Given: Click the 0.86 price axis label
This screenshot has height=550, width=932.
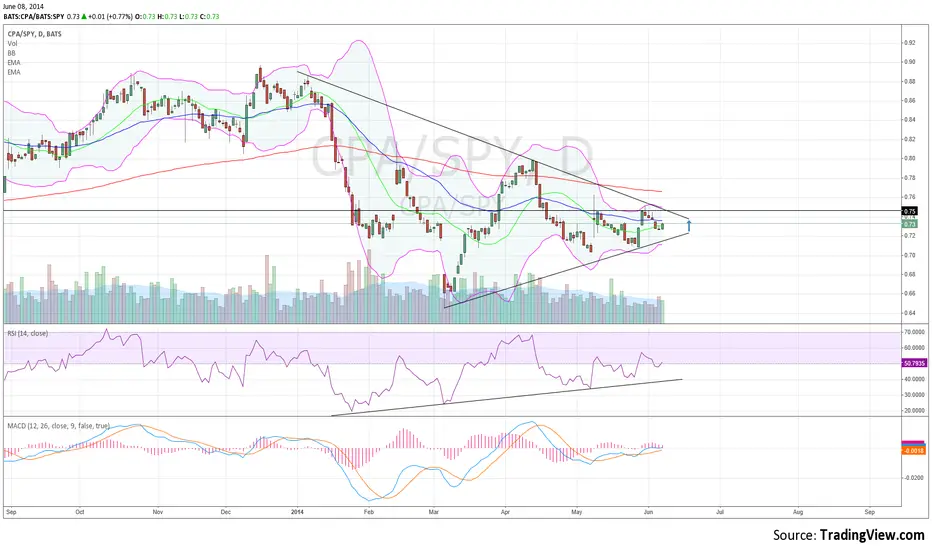Looking at the screenshot, I should pyautogui.click(x=909, y=100).
